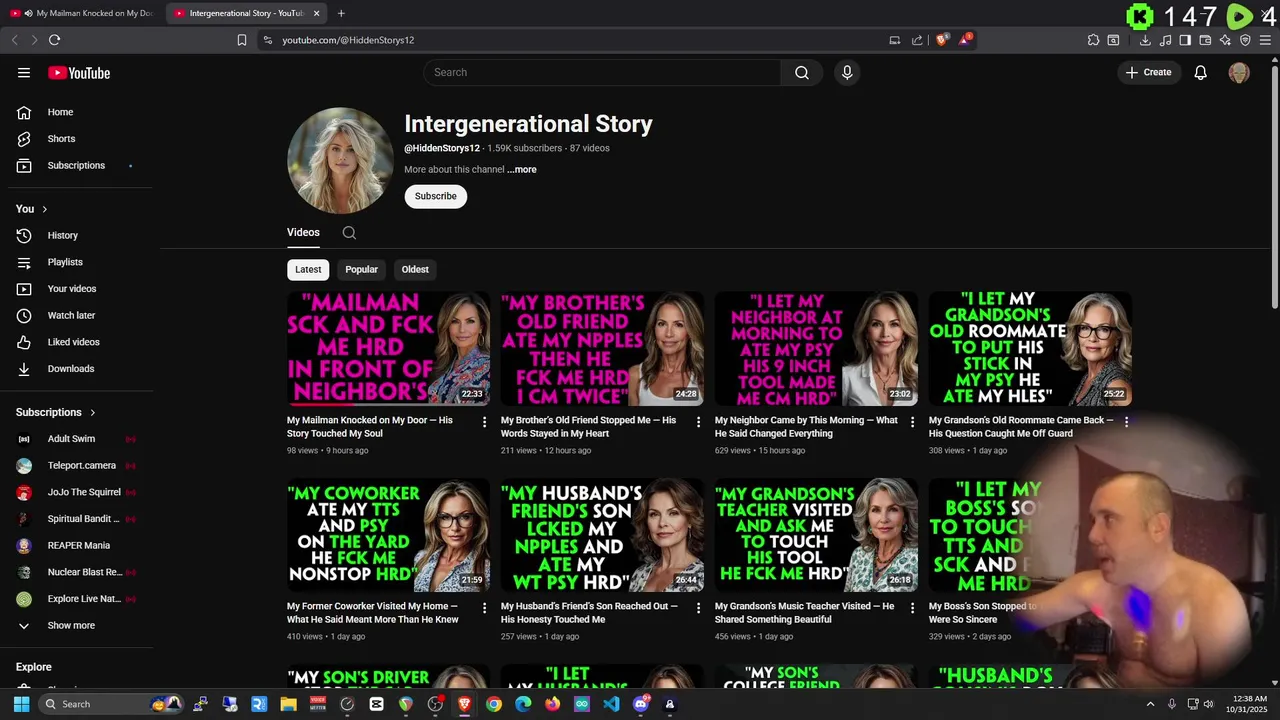Image resolution: width=1280 pixels, height=720 pixels.
Task: Expand channel description with ...more
Action: (522, 170)
